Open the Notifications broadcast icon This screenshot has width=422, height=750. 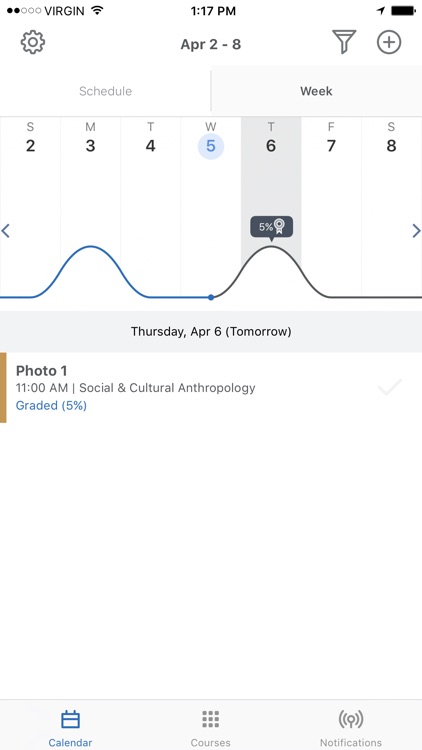pos(351,719)
